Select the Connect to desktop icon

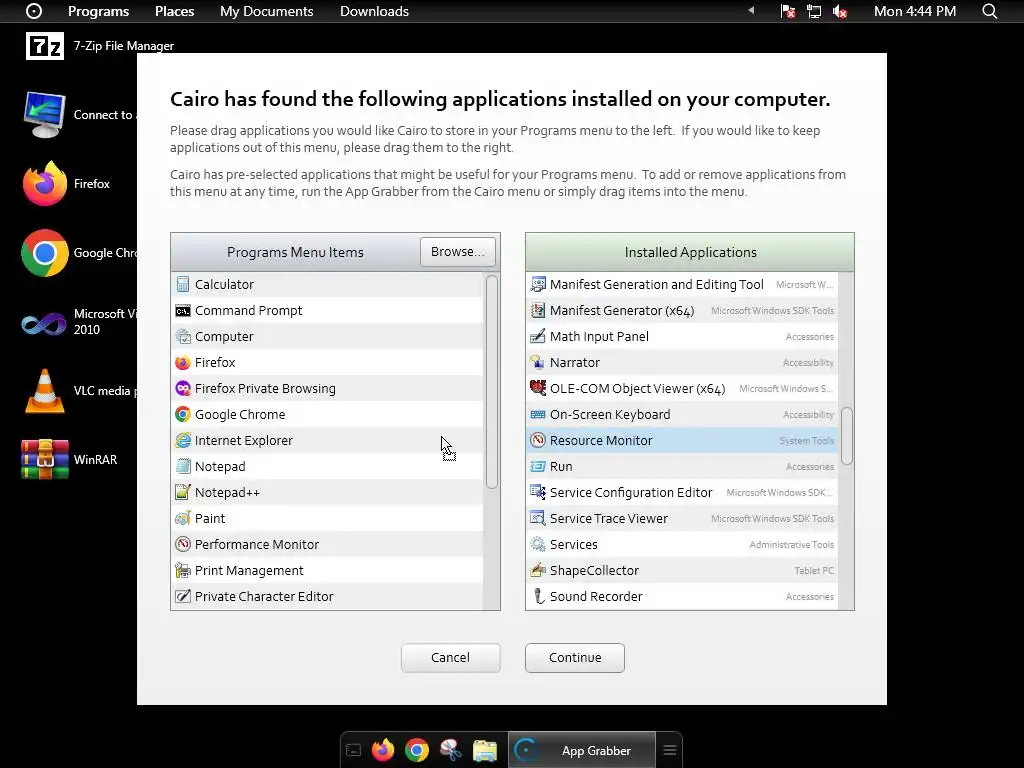pos(78,114)
